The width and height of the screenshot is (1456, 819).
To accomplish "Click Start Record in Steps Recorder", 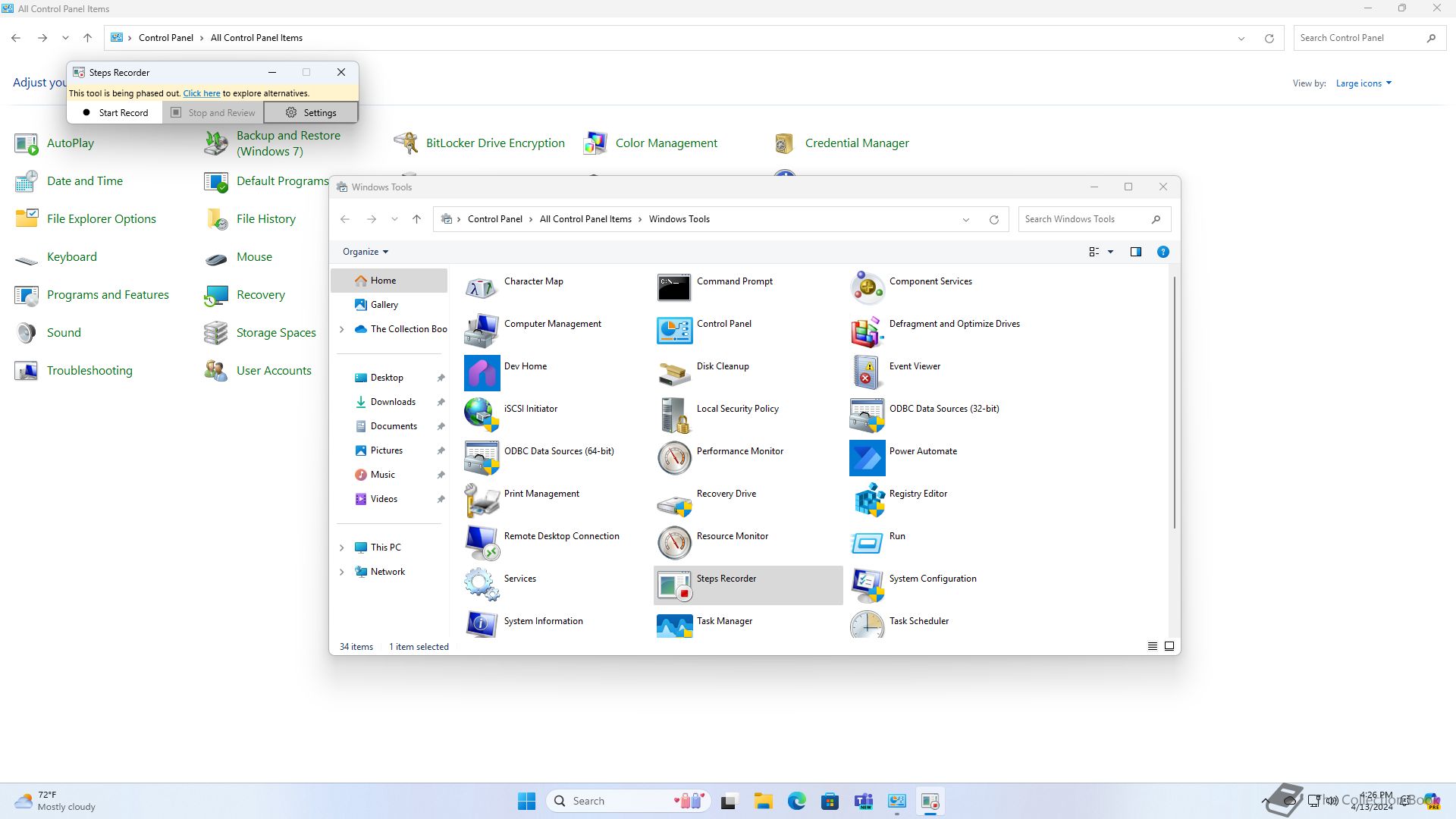I will 115,112.
